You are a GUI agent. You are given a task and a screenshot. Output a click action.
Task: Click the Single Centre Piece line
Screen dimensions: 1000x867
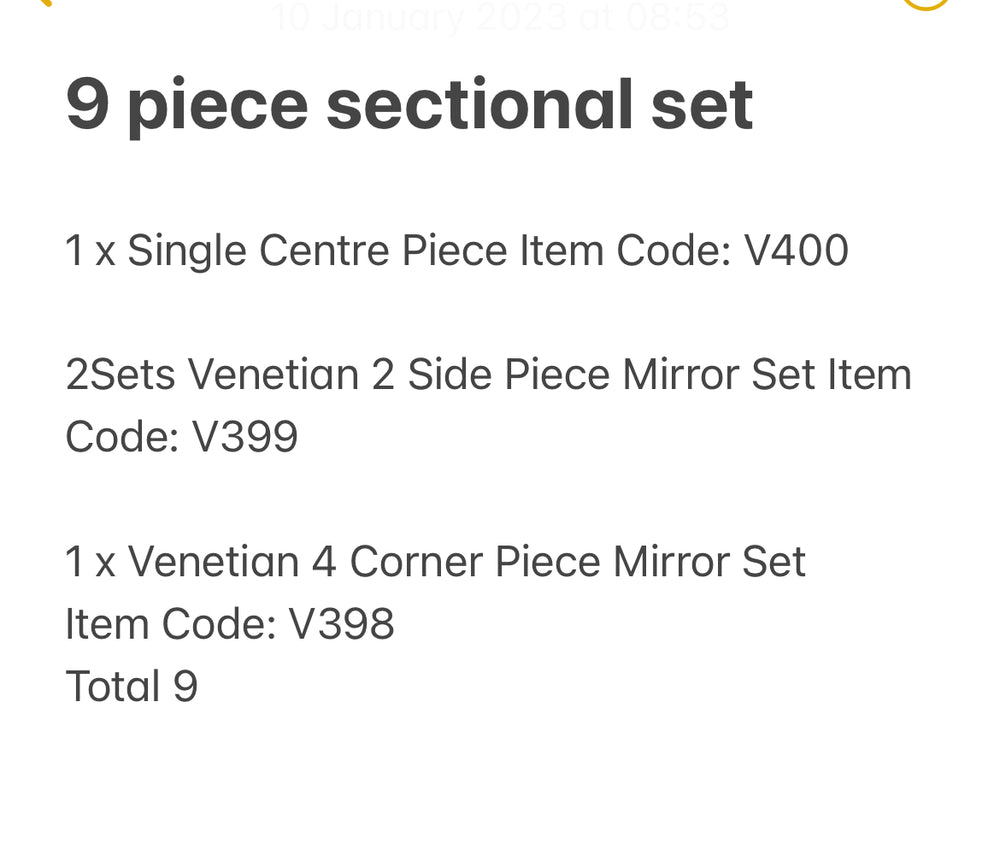(x=456, y=250)
